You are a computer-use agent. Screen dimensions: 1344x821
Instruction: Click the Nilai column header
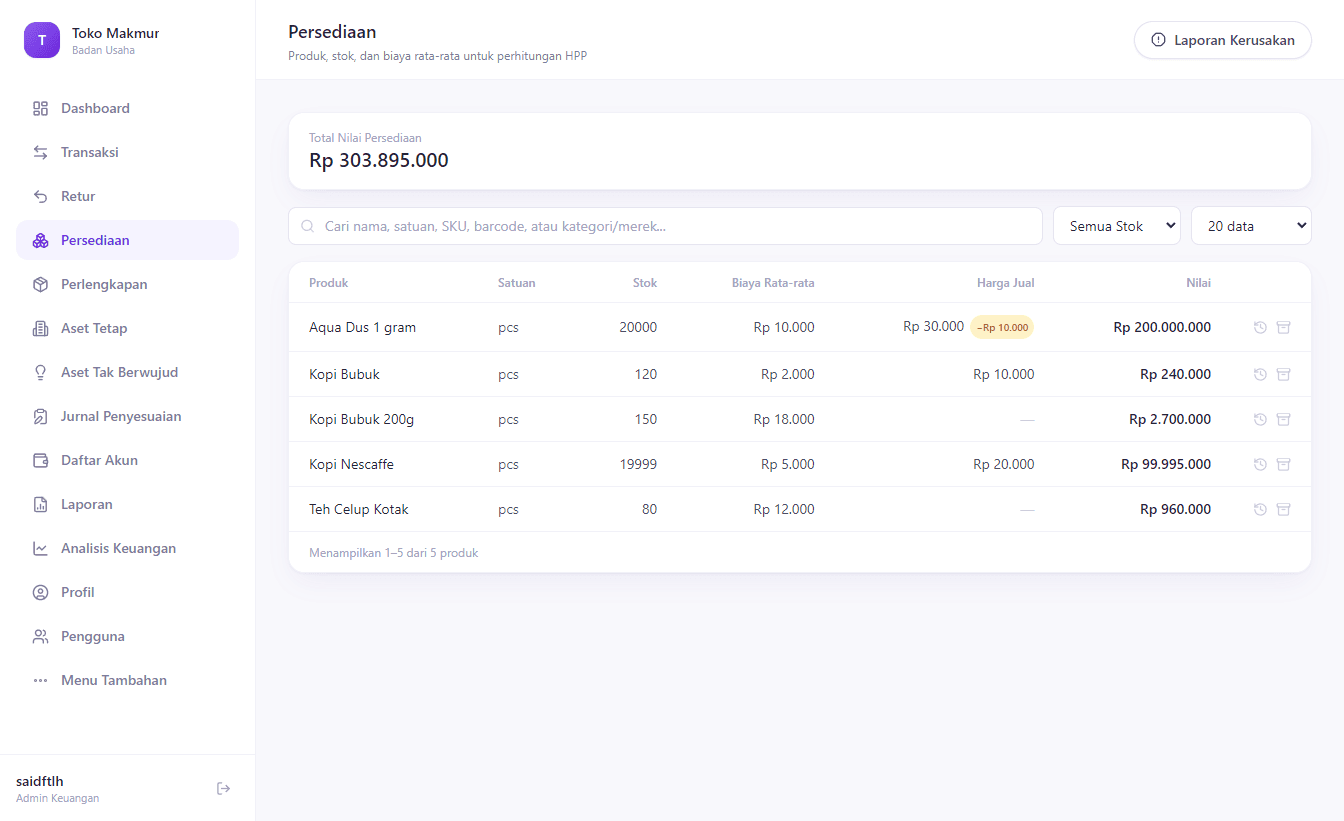coord(1198,283)
